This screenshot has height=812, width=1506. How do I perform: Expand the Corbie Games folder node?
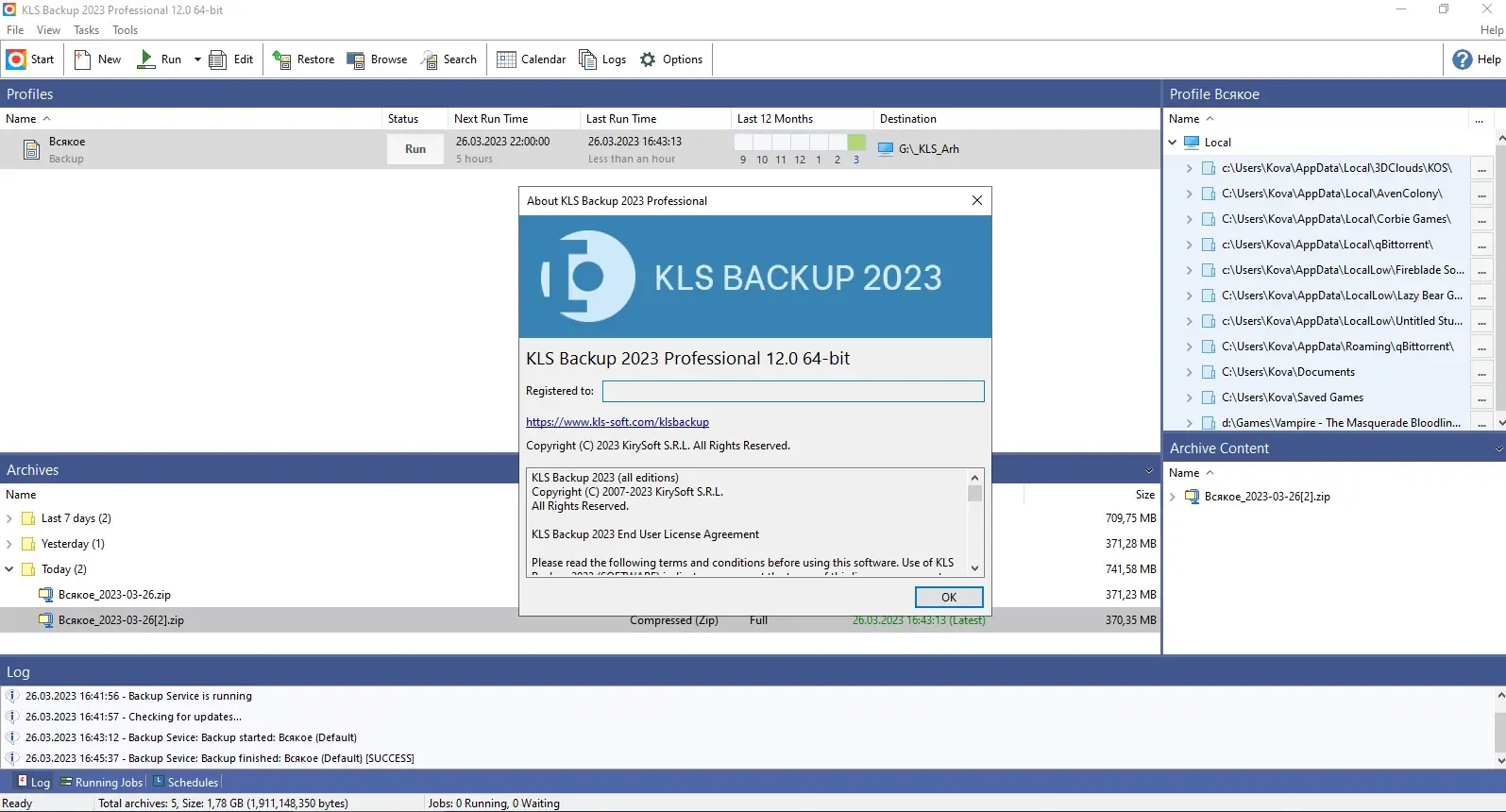pyautogui.click(x=1190, y=219)
